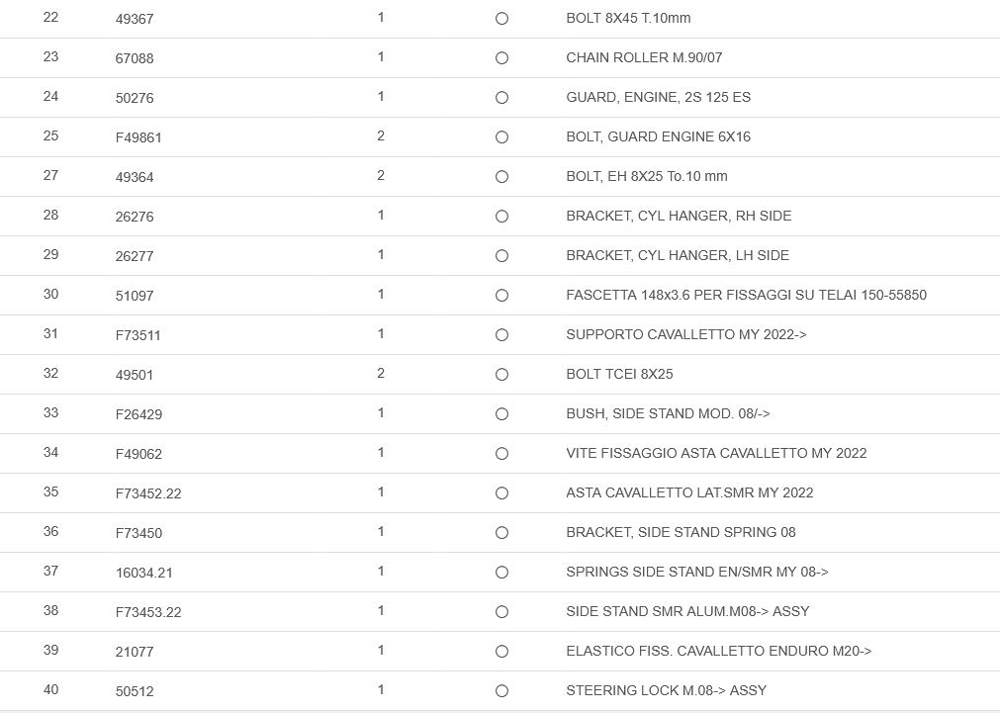Choose the GUARD, ENGINE, 2S 125 ES radio

502,98
